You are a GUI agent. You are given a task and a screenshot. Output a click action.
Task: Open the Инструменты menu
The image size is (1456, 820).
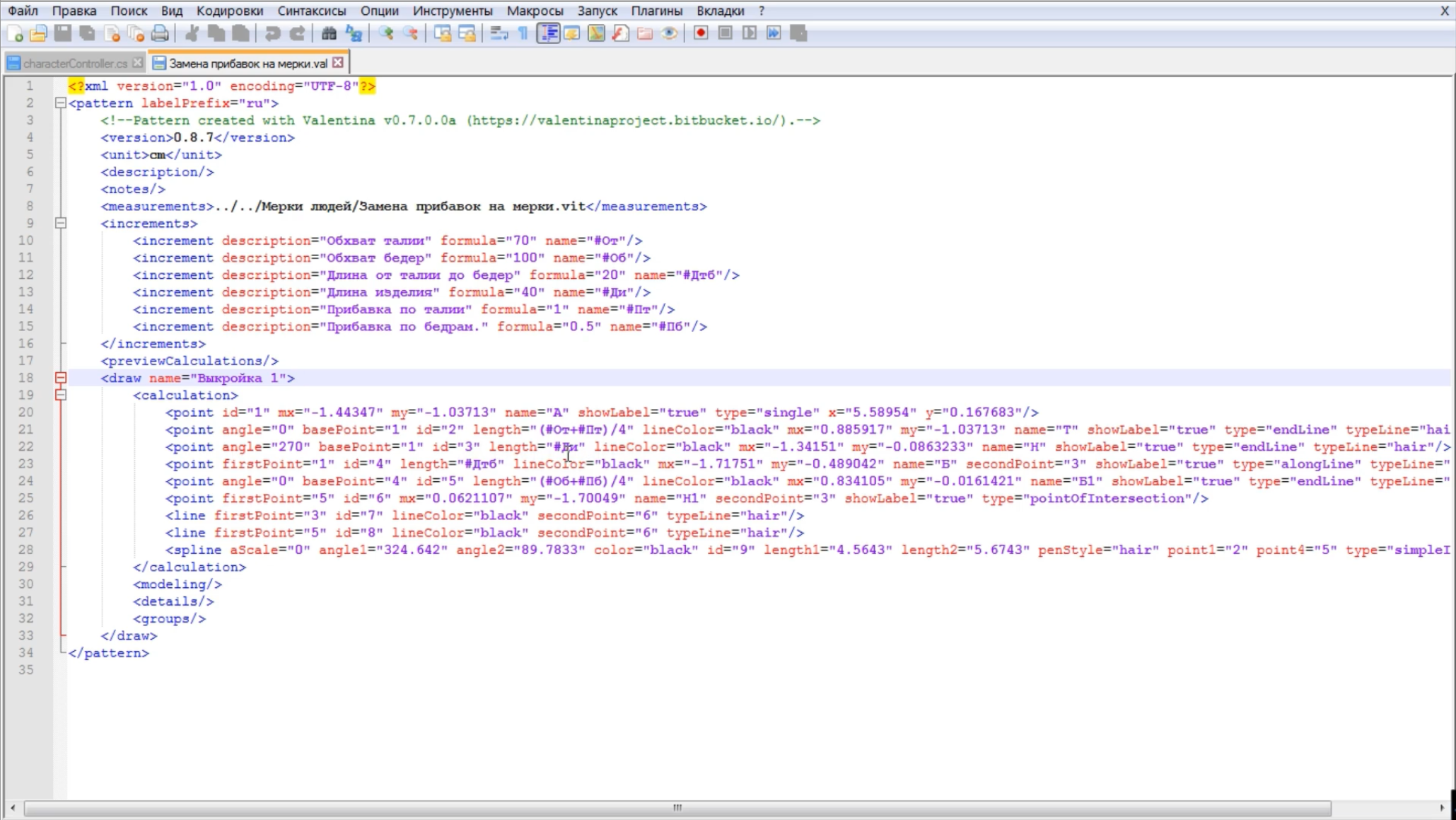(x=453, y=11)
